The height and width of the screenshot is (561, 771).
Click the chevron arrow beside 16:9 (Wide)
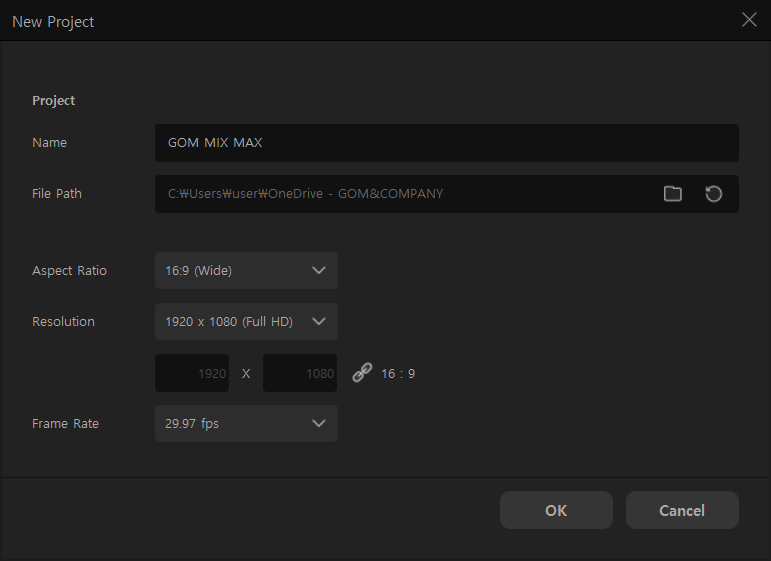point(319,270)
